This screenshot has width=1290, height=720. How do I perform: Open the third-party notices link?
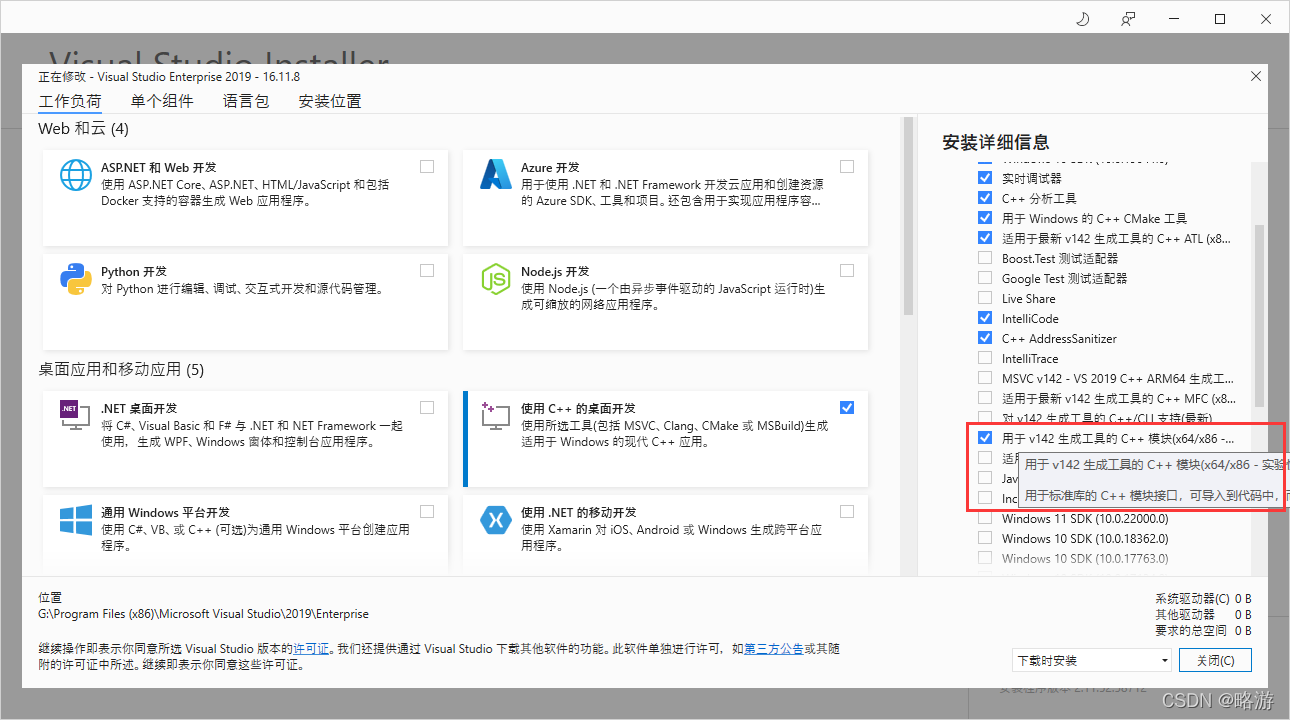pyautogui.click(x=774, y=649)
